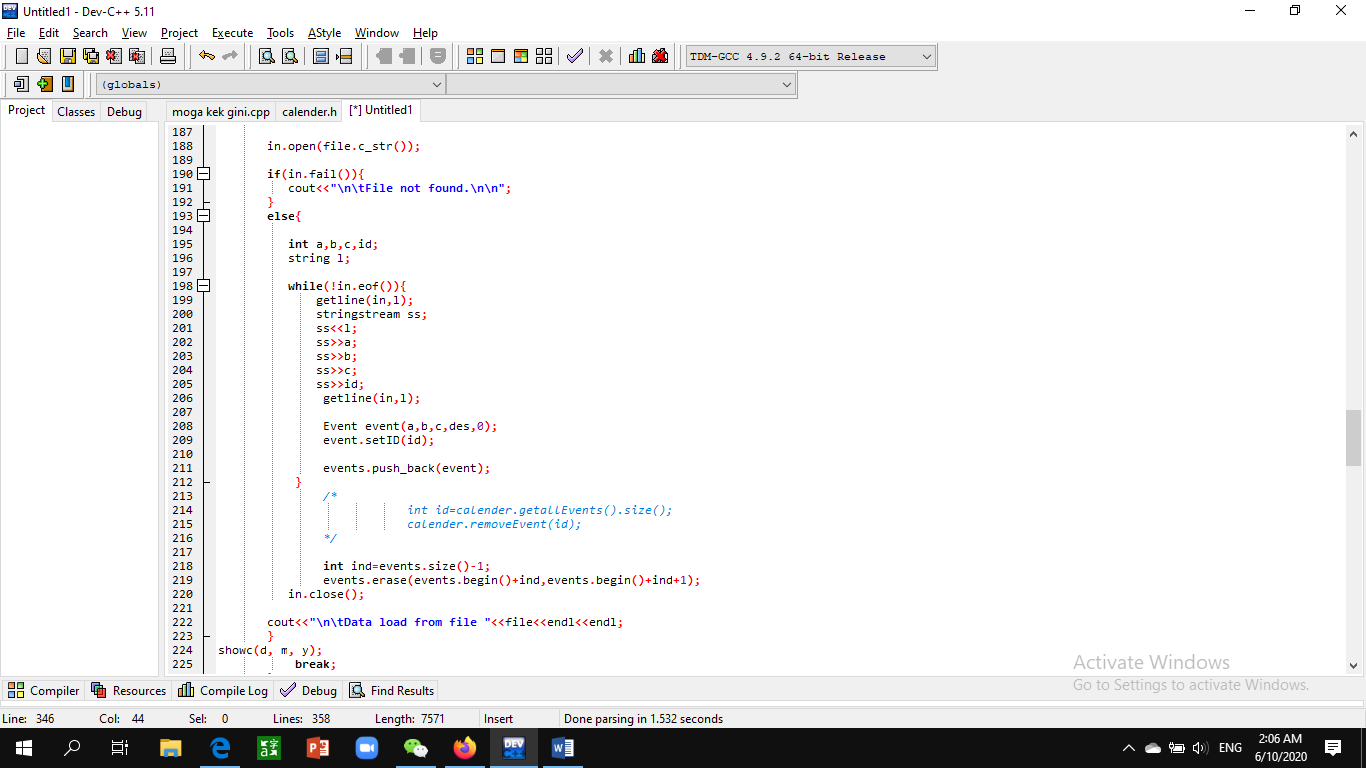Click the New file toolbar icon
Image resolution: width=1366 pixels, height=768 pixels.
[21, 56]
